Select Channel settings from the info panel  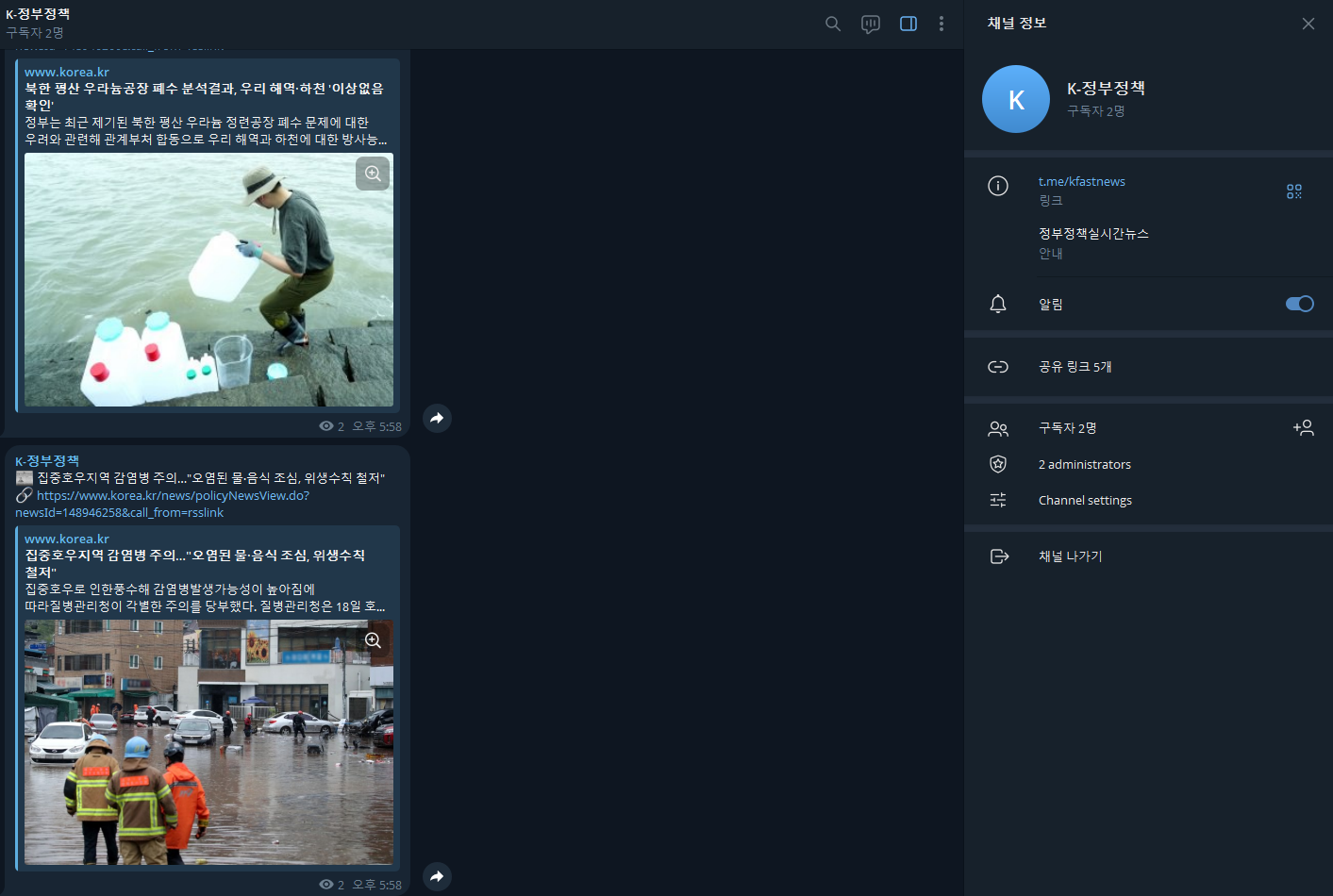tap(1085, 500)
